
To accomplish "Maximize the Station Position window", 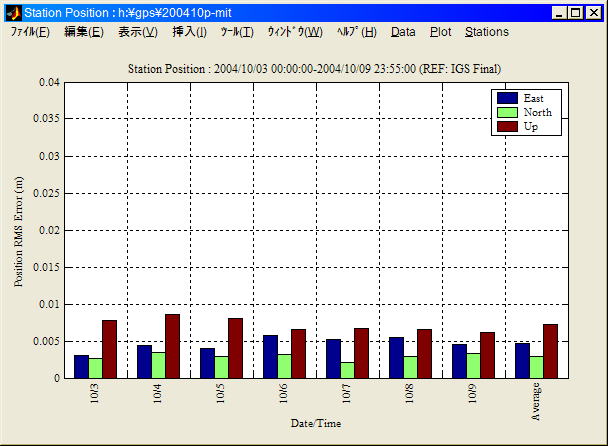I will click(x=576, y=12).
